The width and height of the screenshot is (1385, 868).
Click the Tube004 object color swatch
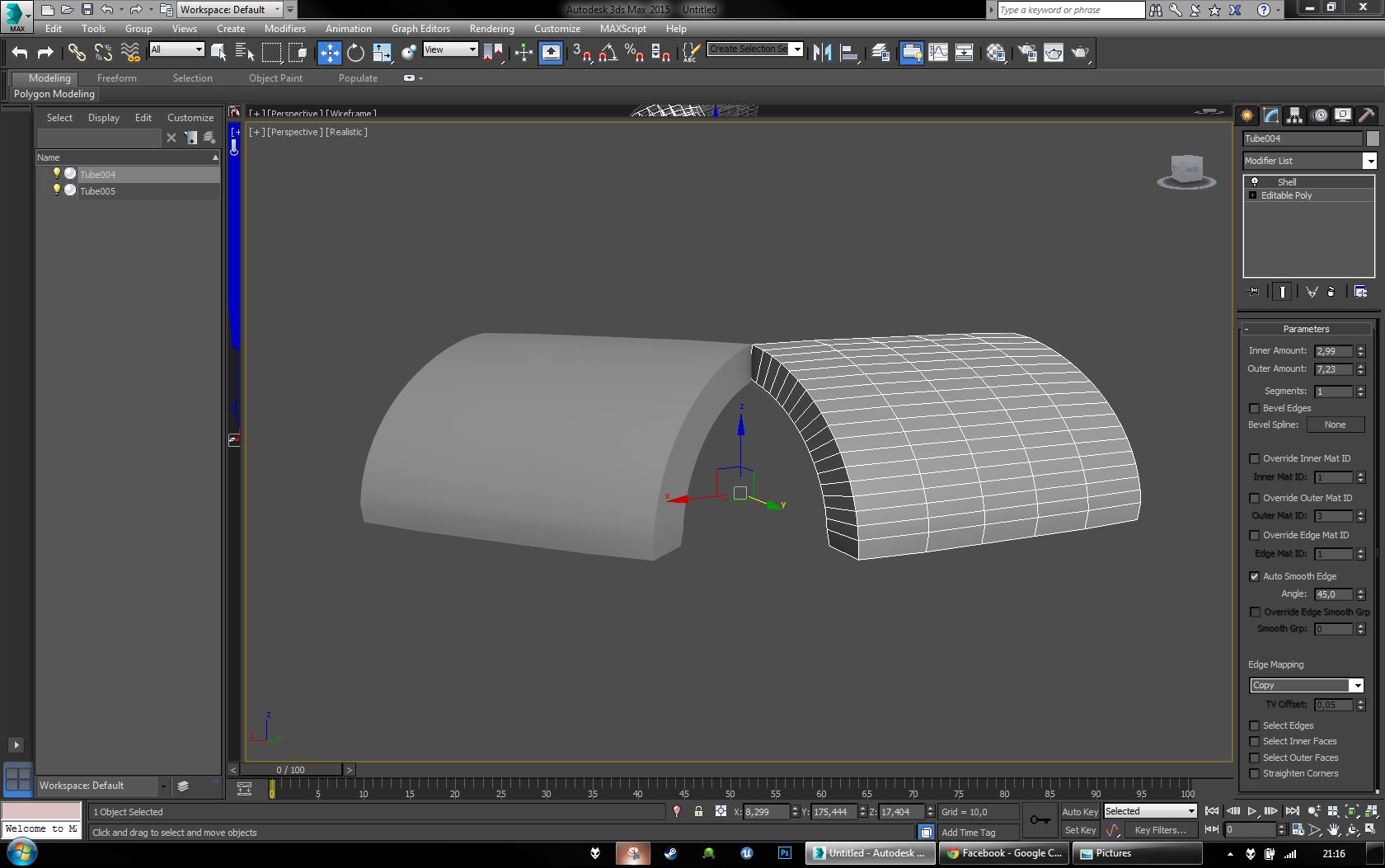pos(1373,138)
